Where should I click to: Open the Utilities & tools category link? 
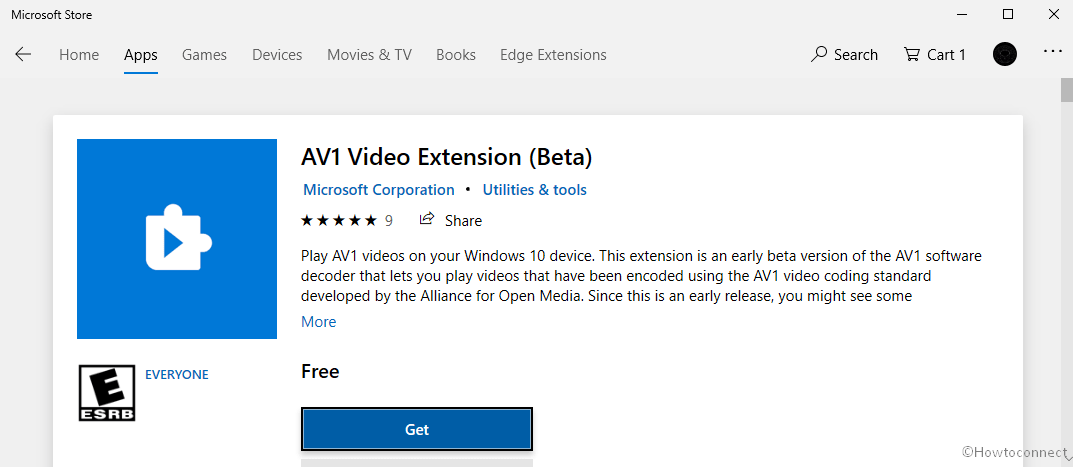click(534, 190)
